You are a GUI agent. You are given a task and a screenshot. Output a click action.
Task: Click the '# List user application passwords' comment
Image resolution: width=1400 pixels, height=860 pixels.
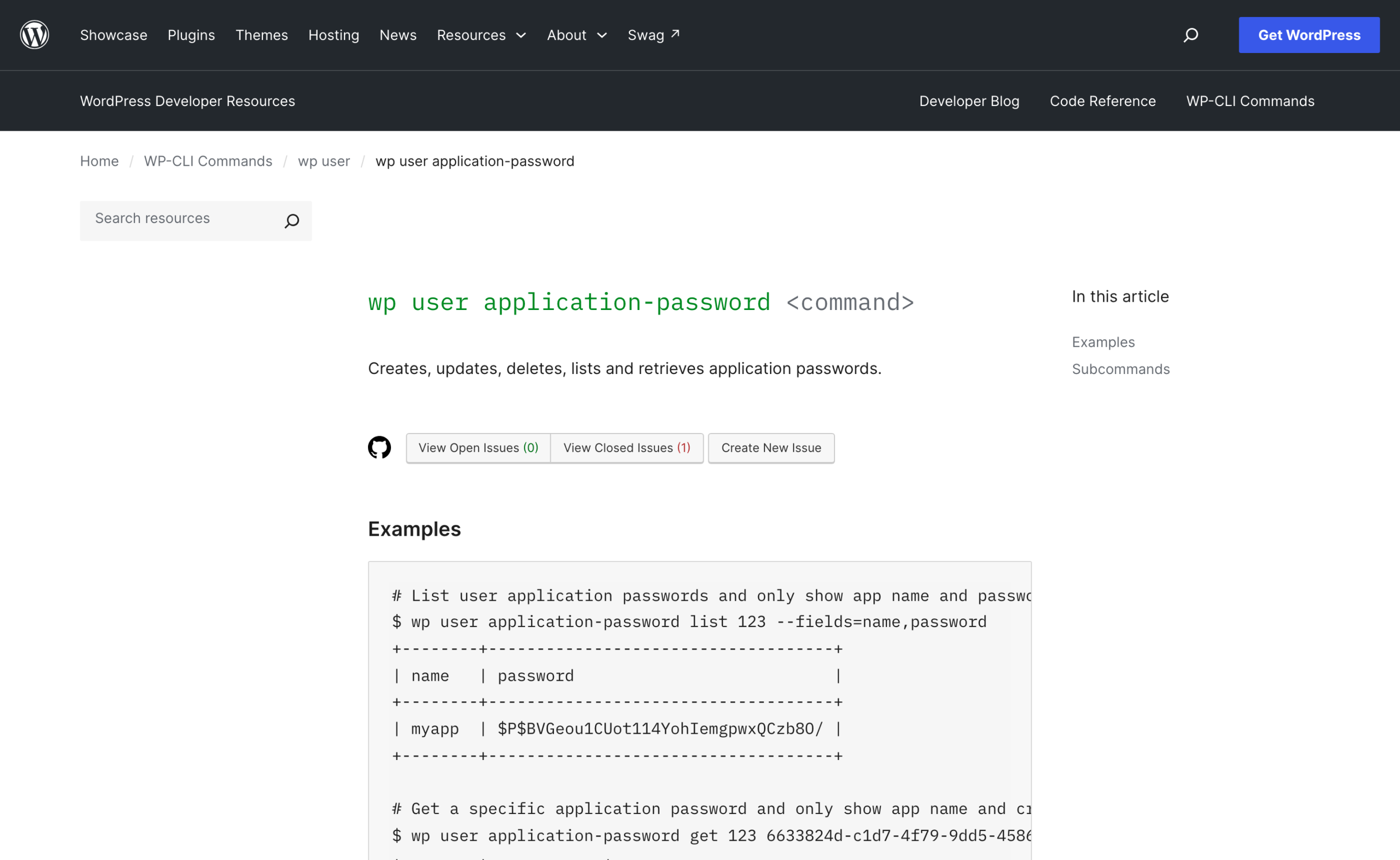[x=711, y=595]
